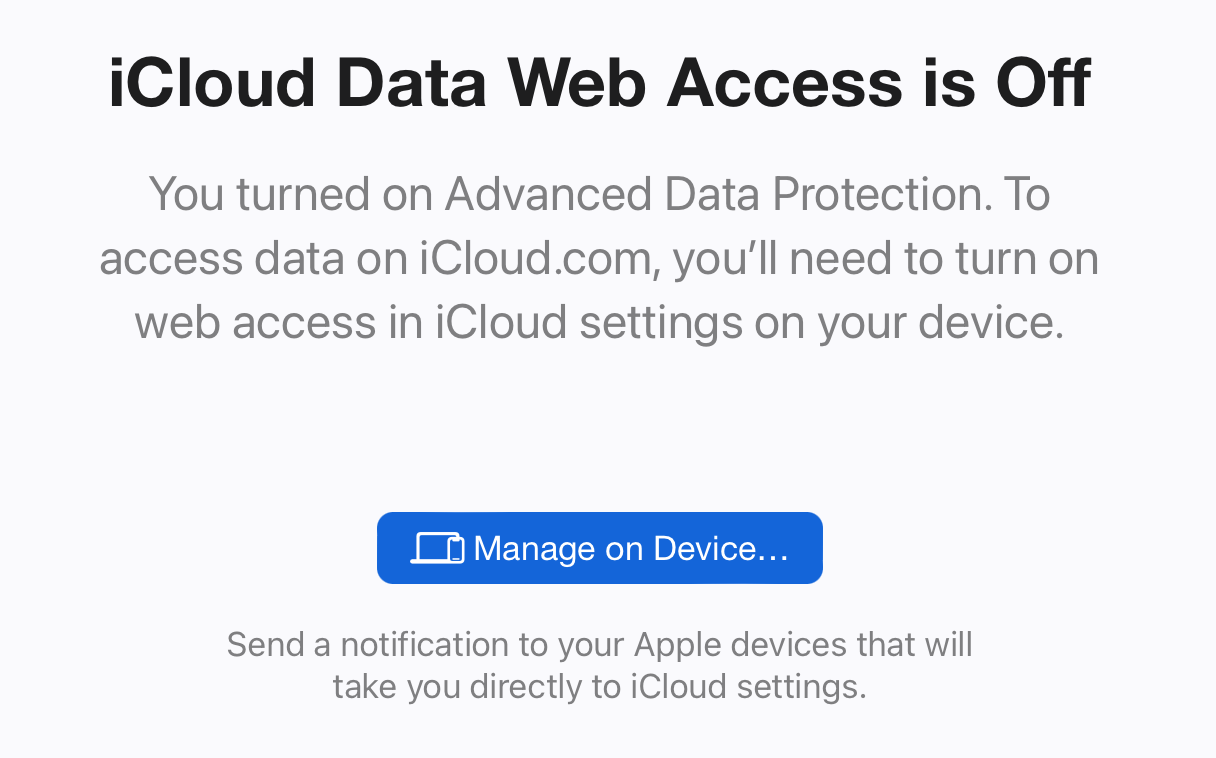Click the word "Off" in the title

point(1041,83)
